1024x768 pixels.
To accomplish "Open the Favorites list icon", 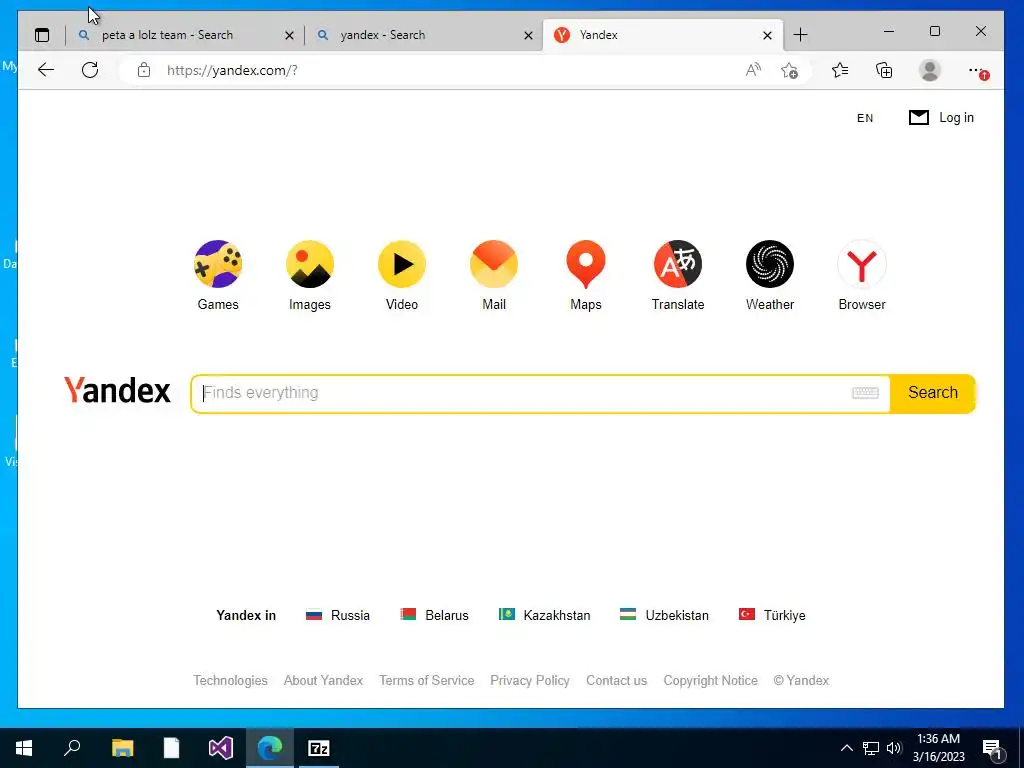I will [840, 70].
